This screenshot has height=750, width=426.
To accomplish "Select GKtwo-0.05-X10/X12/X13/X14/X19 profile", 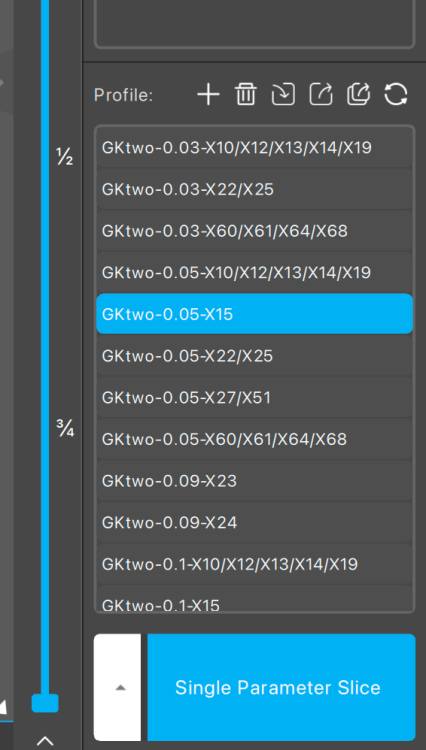I will 254,272.
